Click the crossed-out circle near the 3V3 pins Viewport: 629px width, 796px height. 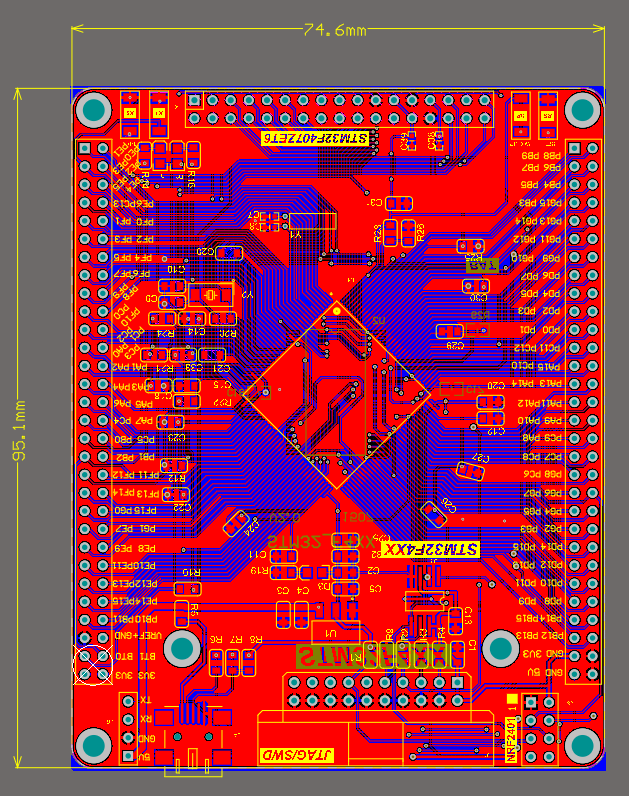(x=93, y=665)
